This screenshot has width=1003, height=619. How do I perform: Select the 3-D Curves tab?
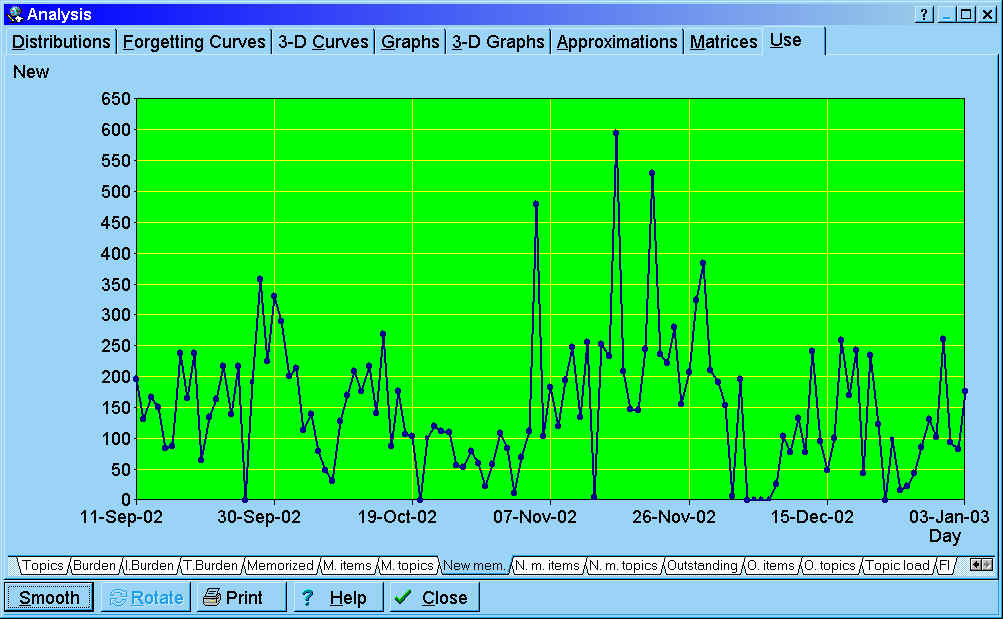click(324, 42)
